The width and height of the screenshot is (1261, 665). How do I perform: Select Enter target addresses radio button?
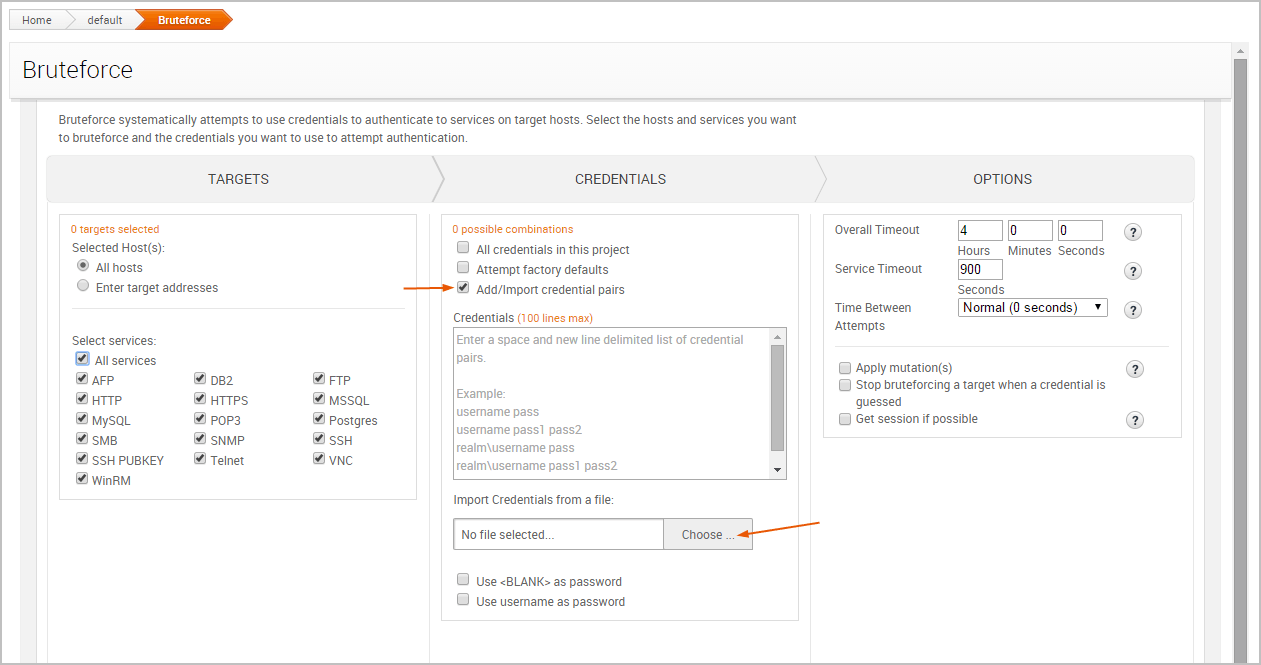click(83, 286)
